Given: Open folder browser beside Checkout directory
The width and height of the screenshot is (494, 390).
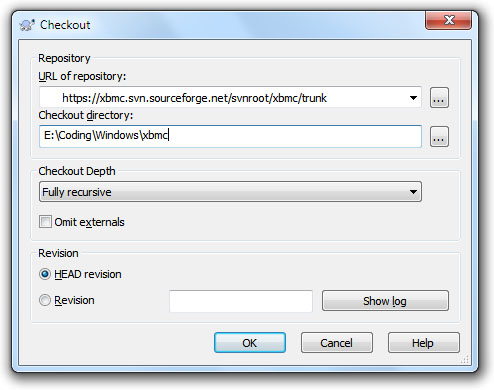Looking at the screenshot, I should point(439,136).
